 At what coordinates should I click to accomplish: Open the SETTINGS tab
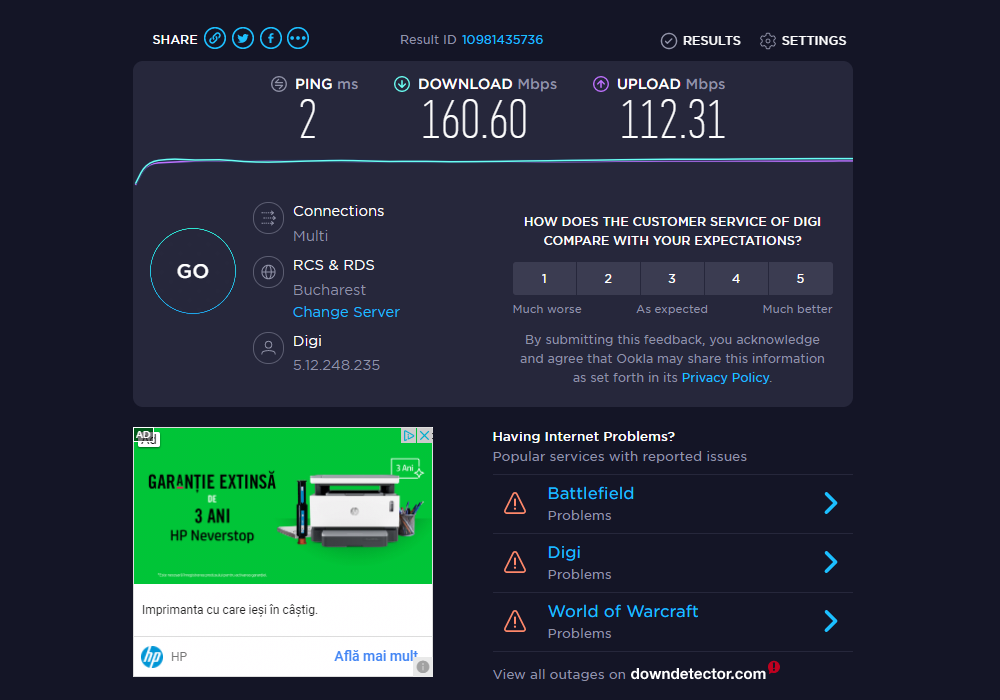(x=803, y=41)
